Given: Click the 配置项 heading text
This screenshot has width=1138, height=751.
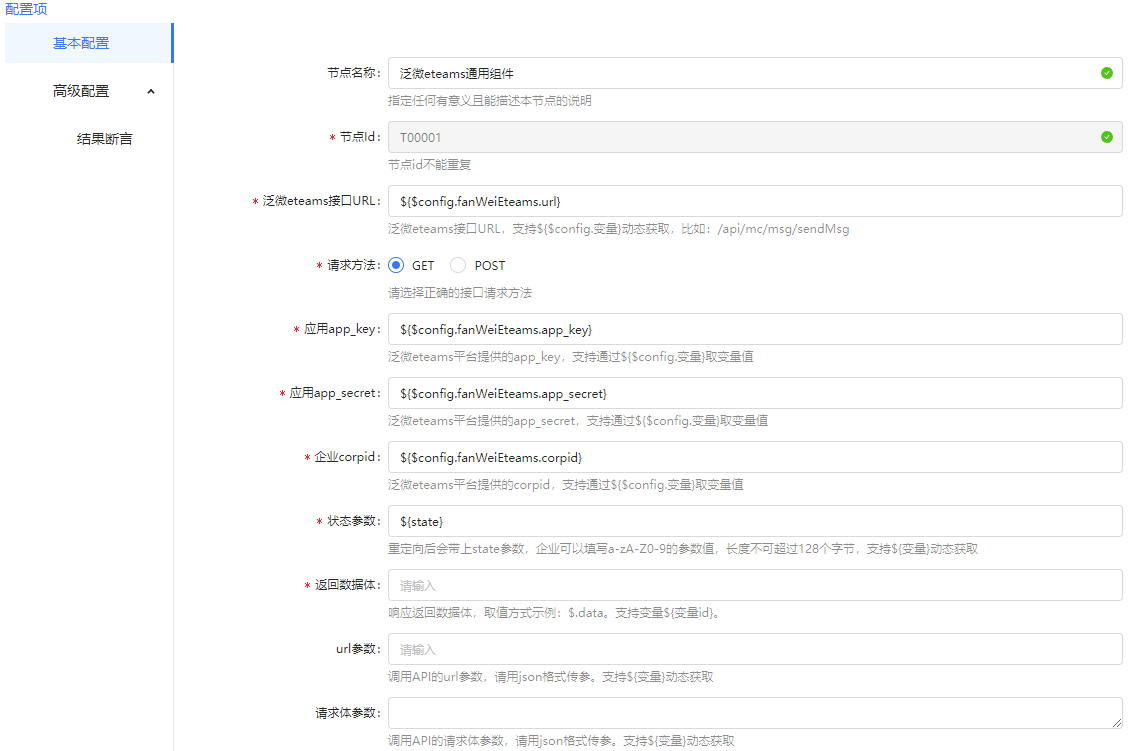Looking at the screenshot, I should [26, 9].
